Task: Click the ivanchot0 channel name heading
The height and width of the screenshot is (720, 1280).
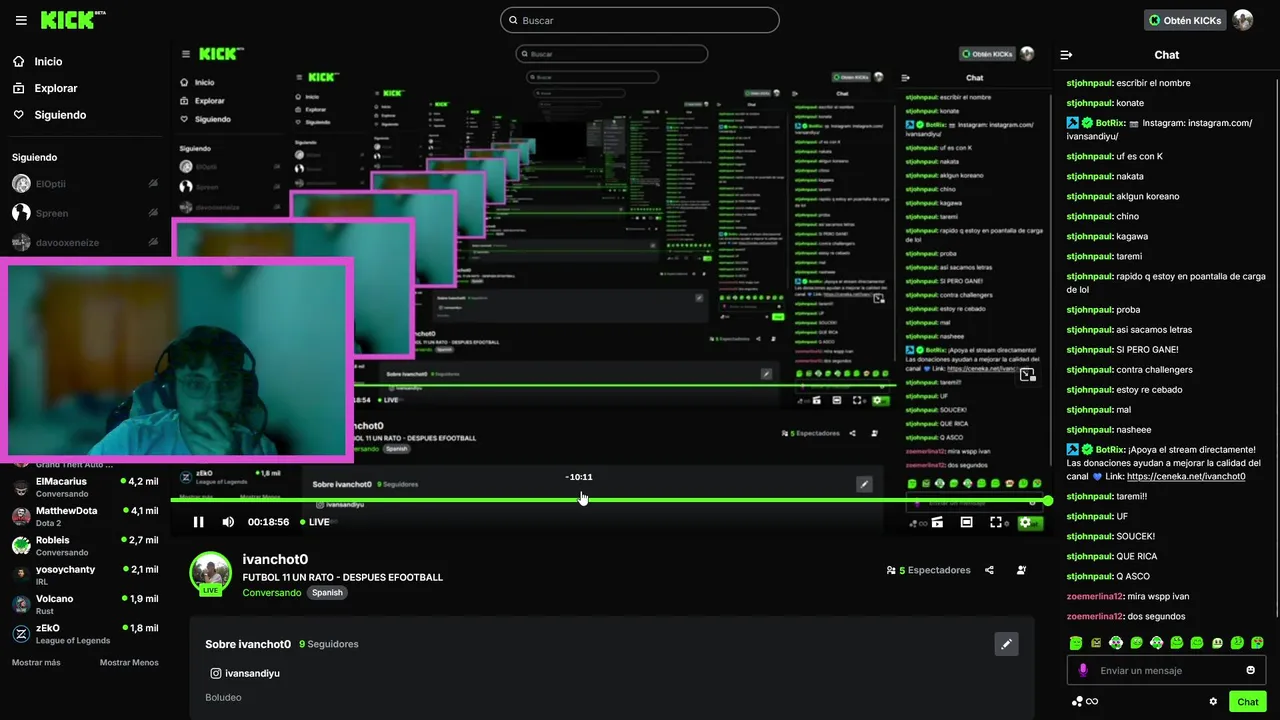Action: click(x=275, y=559)
